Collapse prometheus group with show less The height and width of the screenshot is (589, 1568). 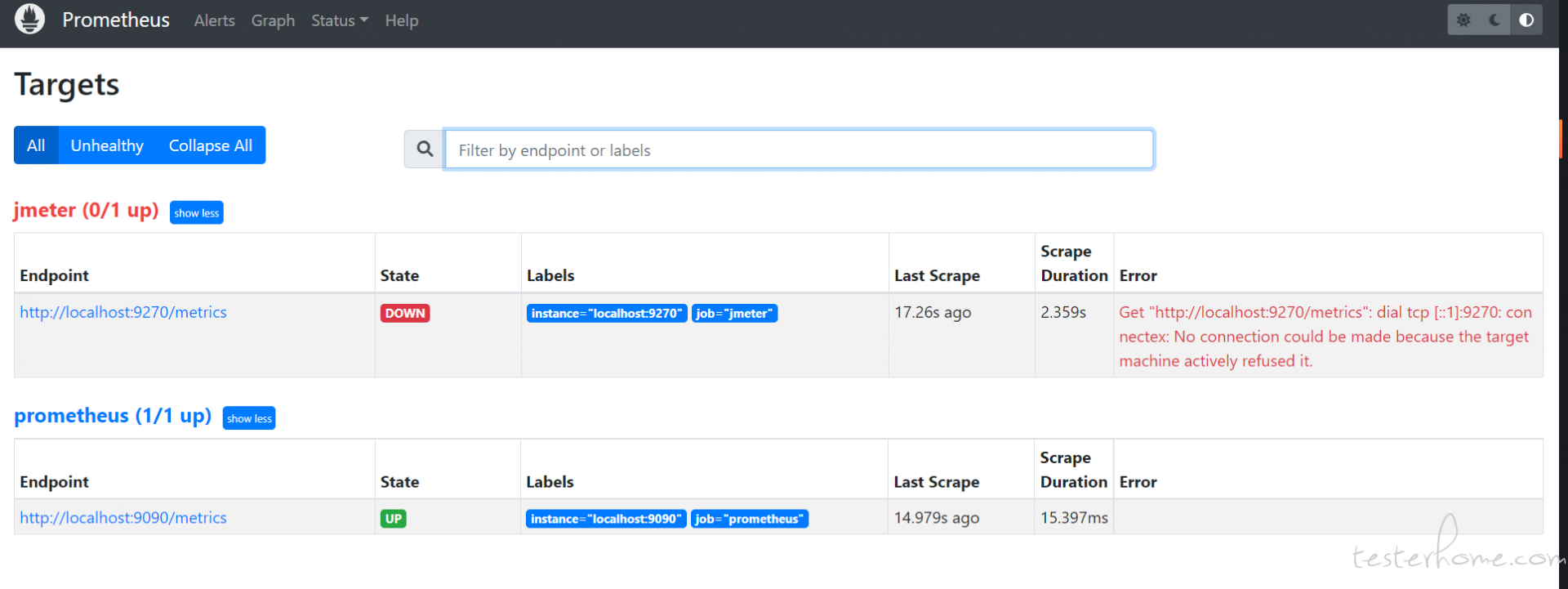249,418
